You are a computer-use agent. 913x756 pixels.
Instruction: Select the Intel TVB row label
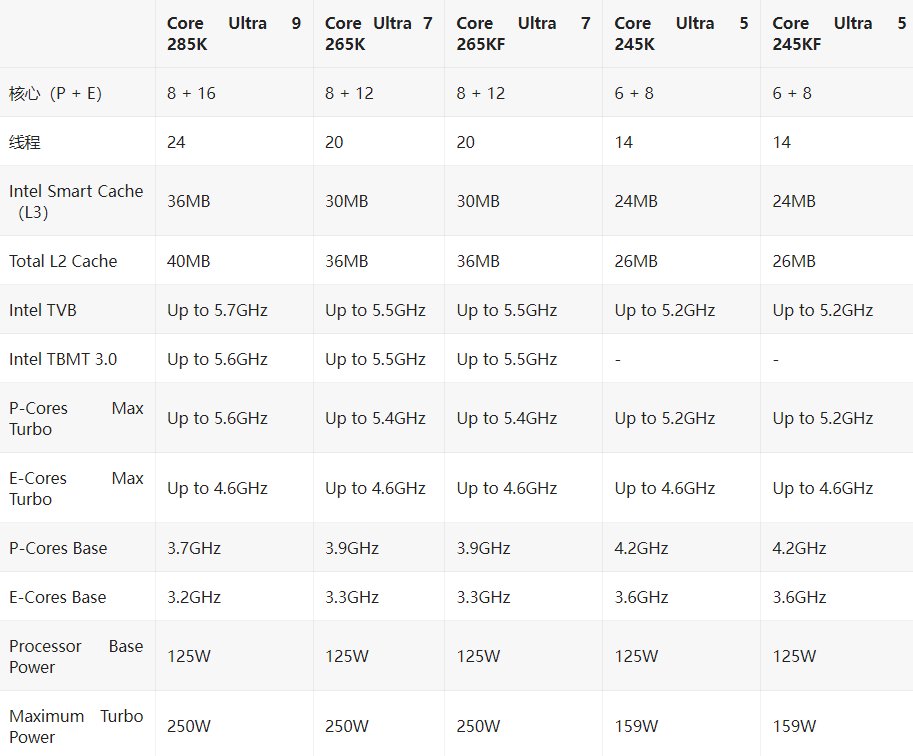pos(43,310)
